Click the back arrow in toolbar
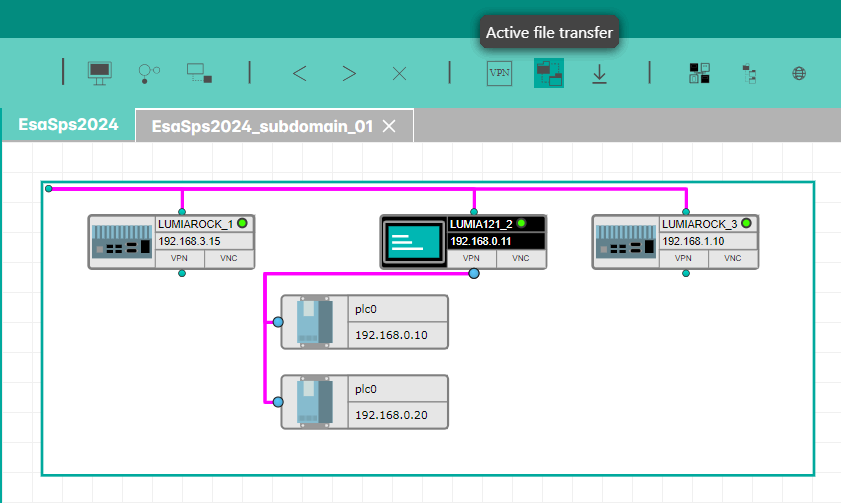Image resolution: width=841 pixels, height=503 pixels. click(299, 73)
